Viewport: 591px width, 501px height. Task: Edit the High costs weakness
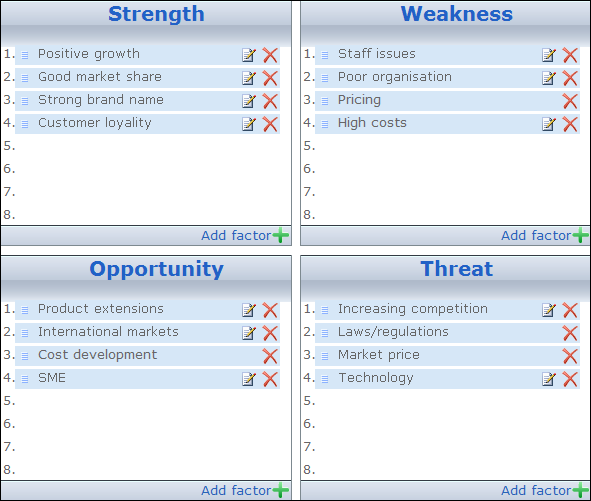(549, 124)
